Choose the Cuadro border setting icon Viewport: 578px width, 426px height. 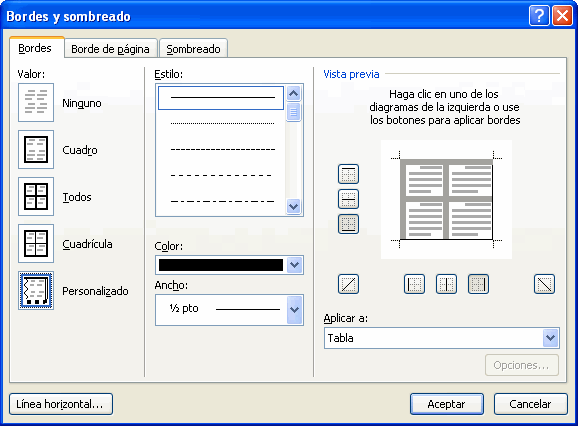(x=36, y=149)
